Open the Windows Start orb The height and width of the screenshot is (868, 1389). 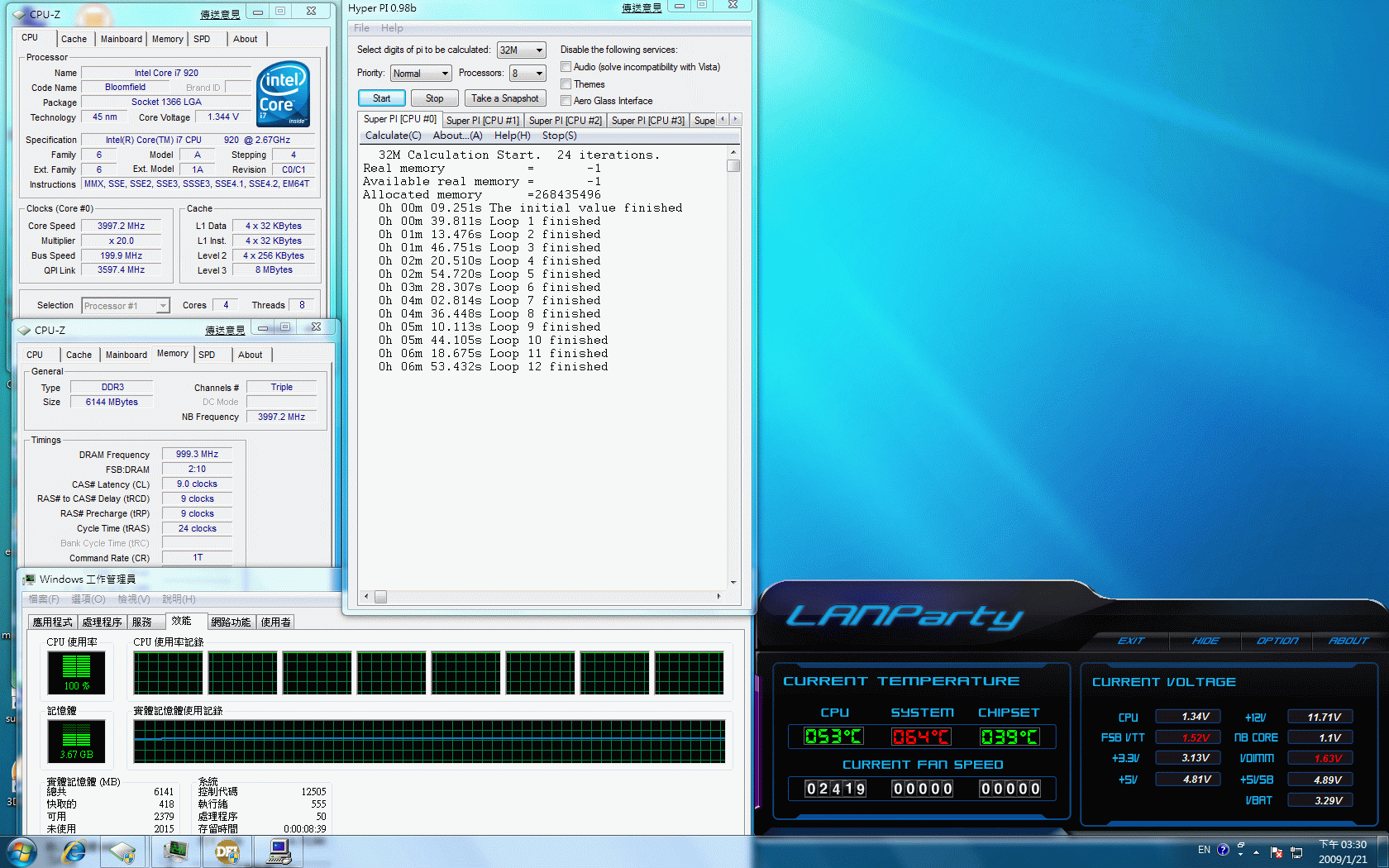pos(22,851)
